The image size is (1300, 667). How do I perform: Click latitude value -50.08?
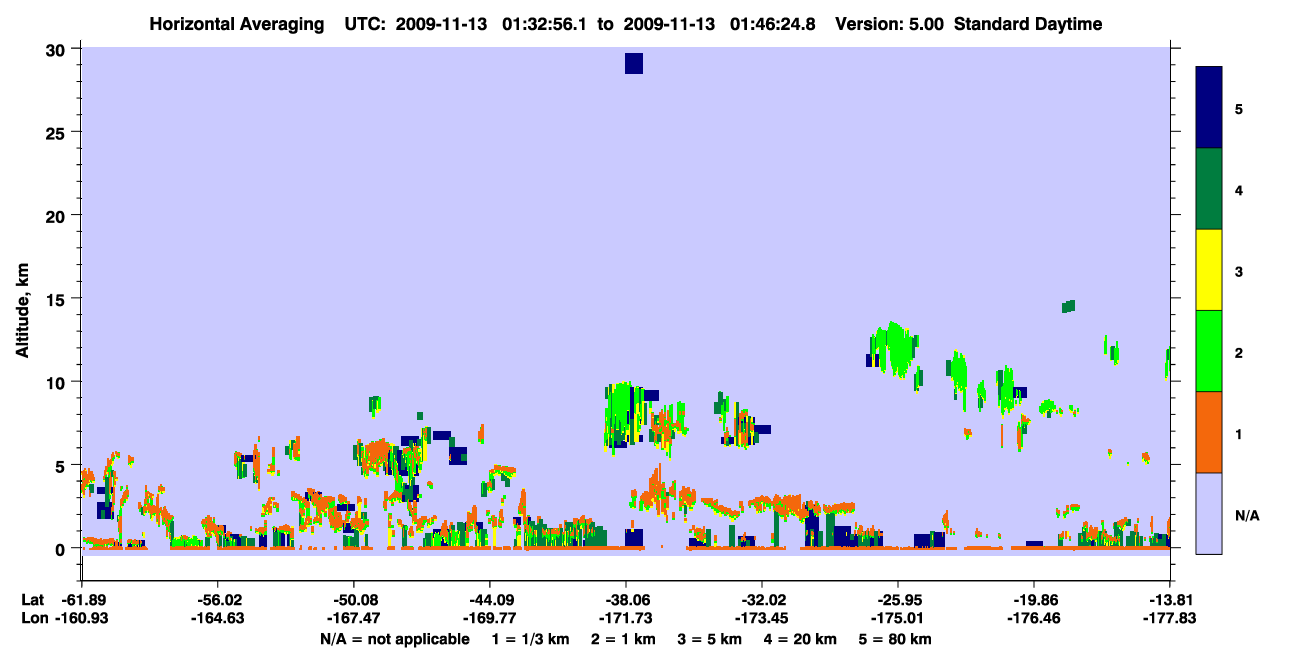point(354,600)
